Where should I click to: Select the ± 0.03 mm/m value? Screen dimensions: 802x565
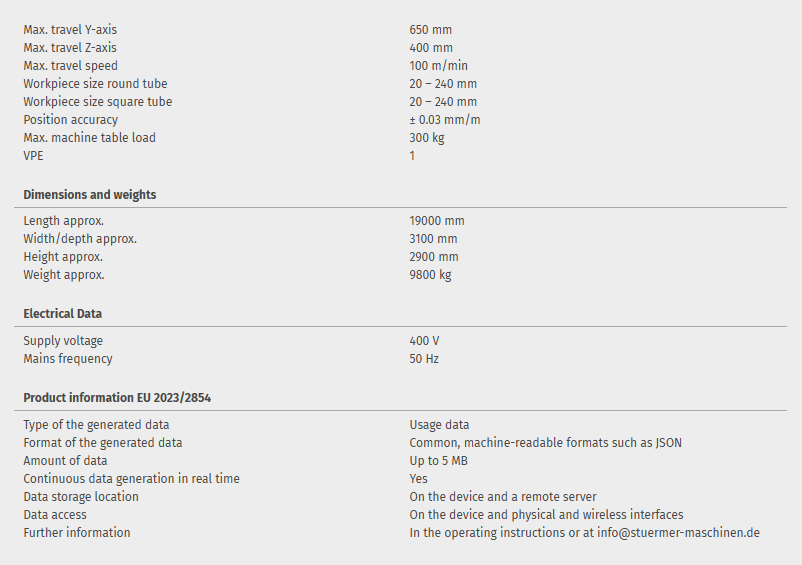click(x=445, y=120)
